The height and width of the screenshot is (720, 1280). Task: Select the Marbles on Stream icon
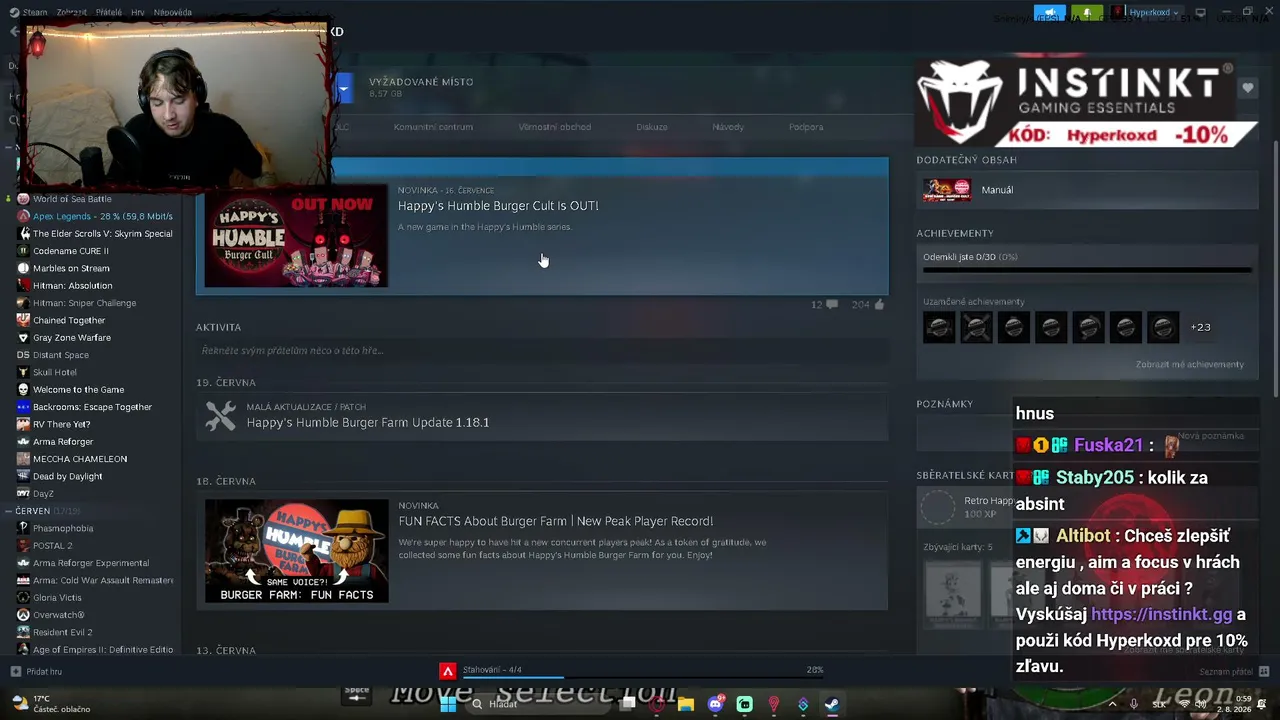point(23,268)
